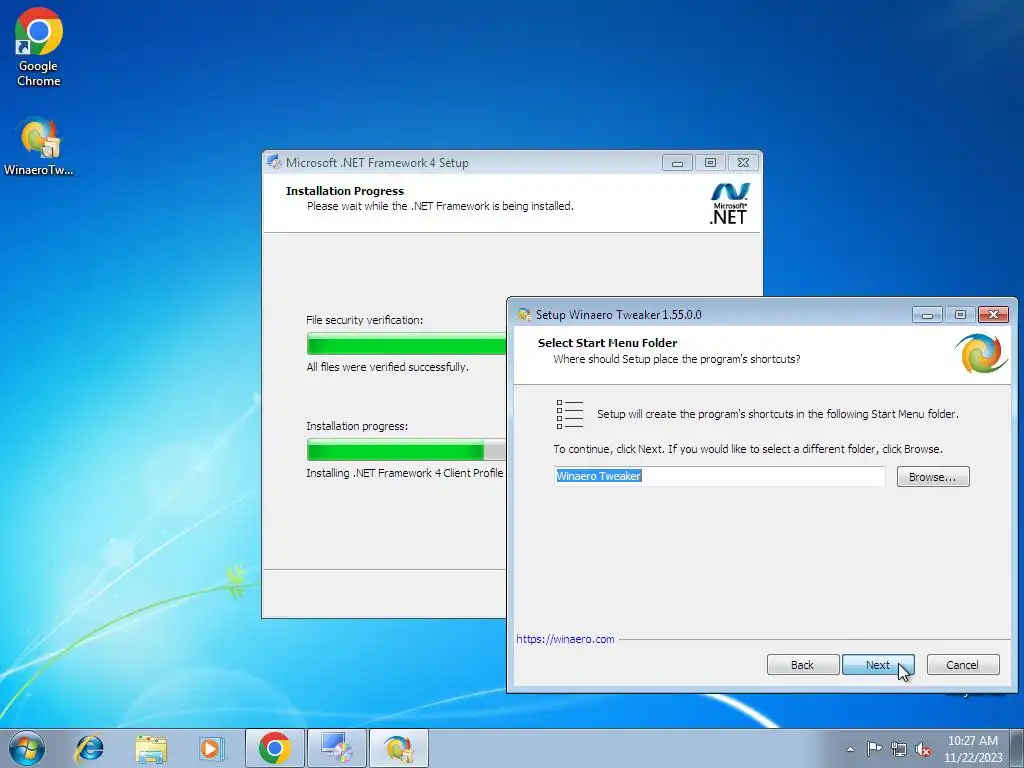Open Action Center flag icon in tray
The height and width of the screenshot is (768, 1024).
874,748
